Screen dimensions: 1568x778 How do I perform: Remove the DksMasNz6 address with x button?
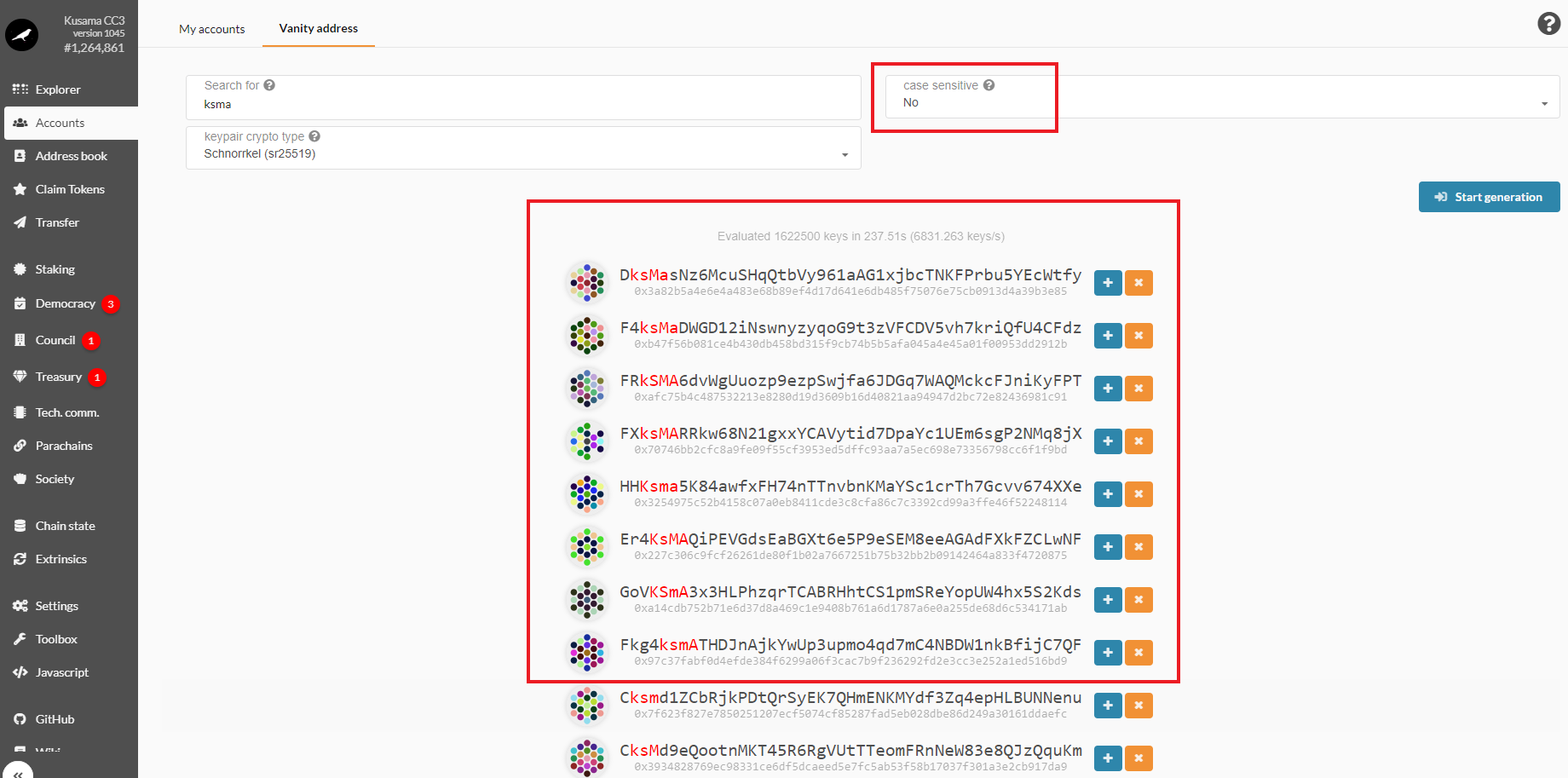[x=1139, y=283]
